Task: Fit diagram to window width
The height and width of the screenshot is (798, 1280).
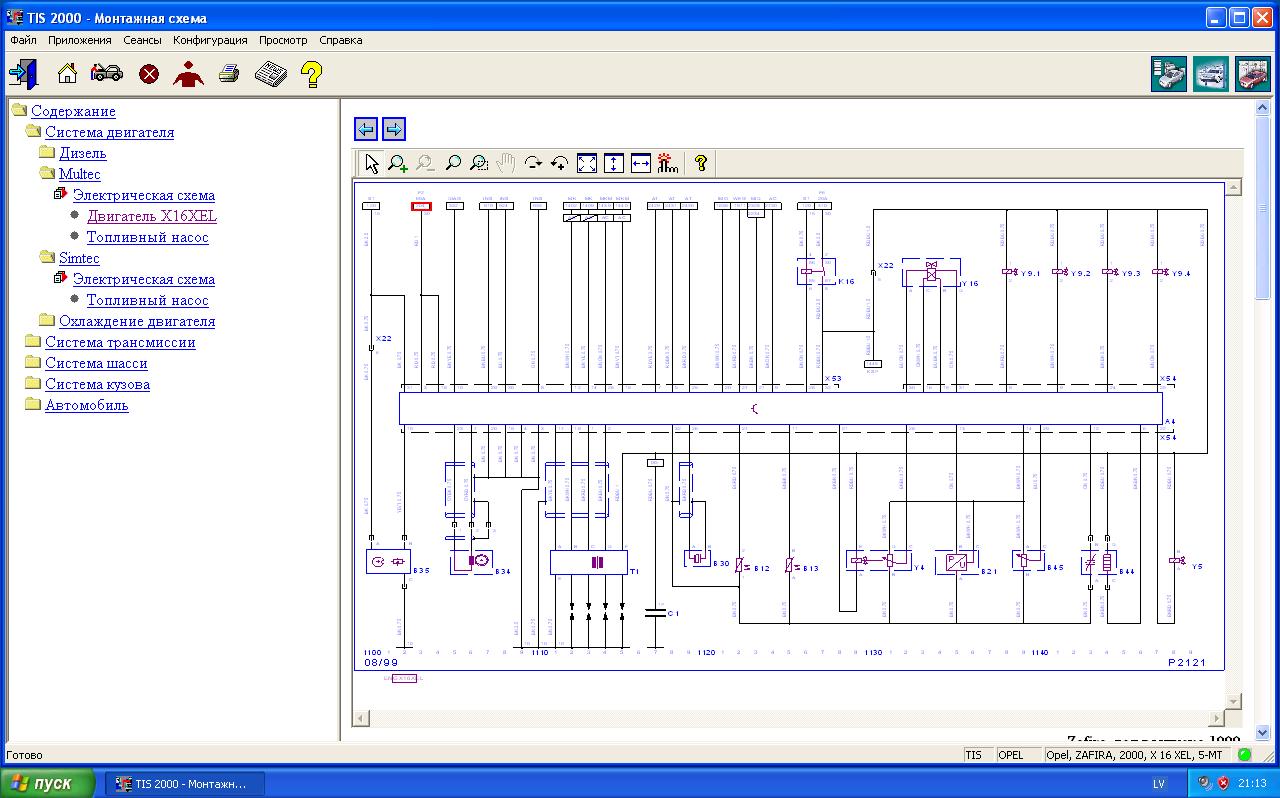Action: tap(641, 164)
